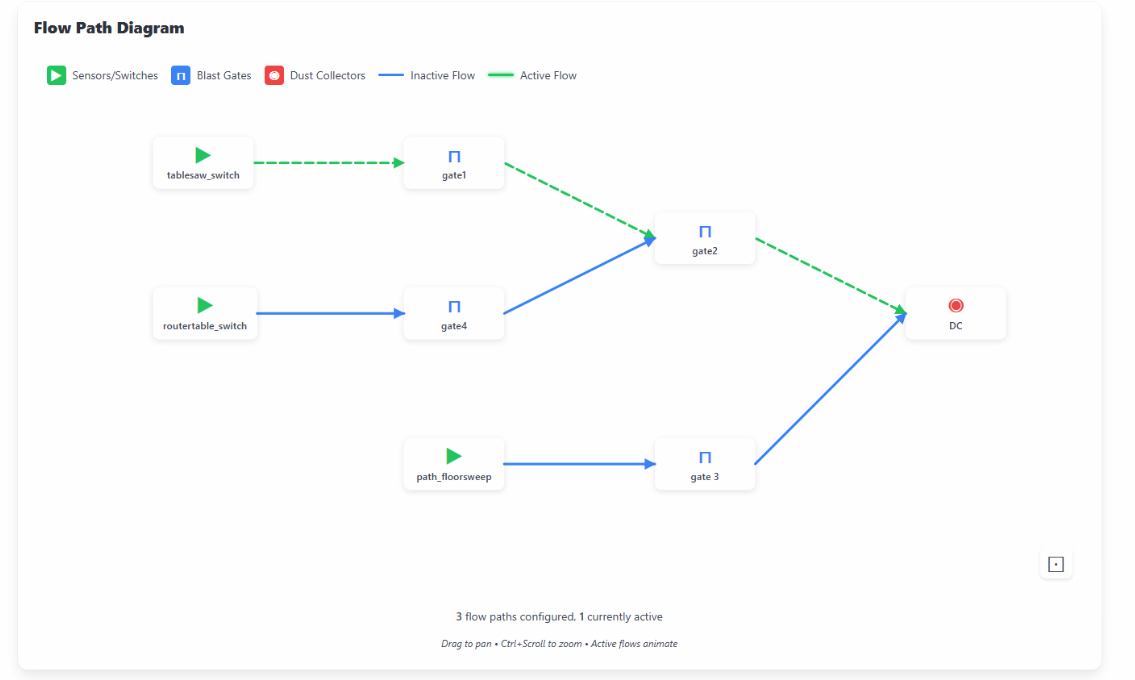Click the tablesaw_switch node label
Screen dimensions: 1135x680
click(x=203, y=176)
